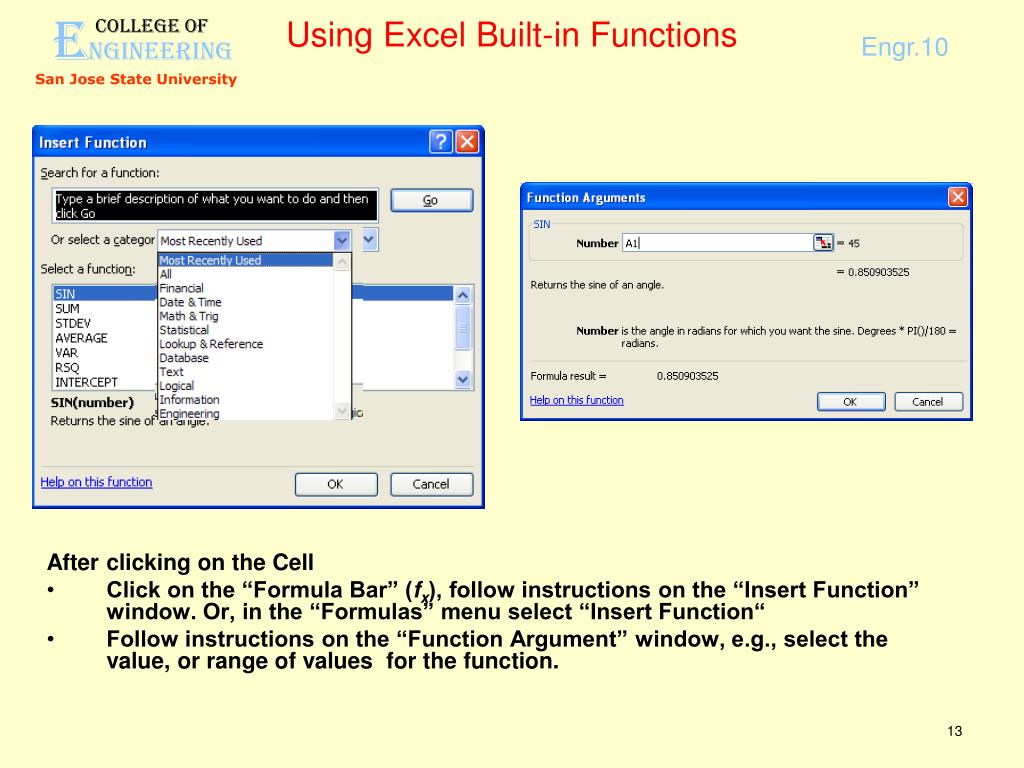This screenshot has height=768, width=1024.
Task: Click Cancel in Function Arguments dialog
Action: coord(928,402)
